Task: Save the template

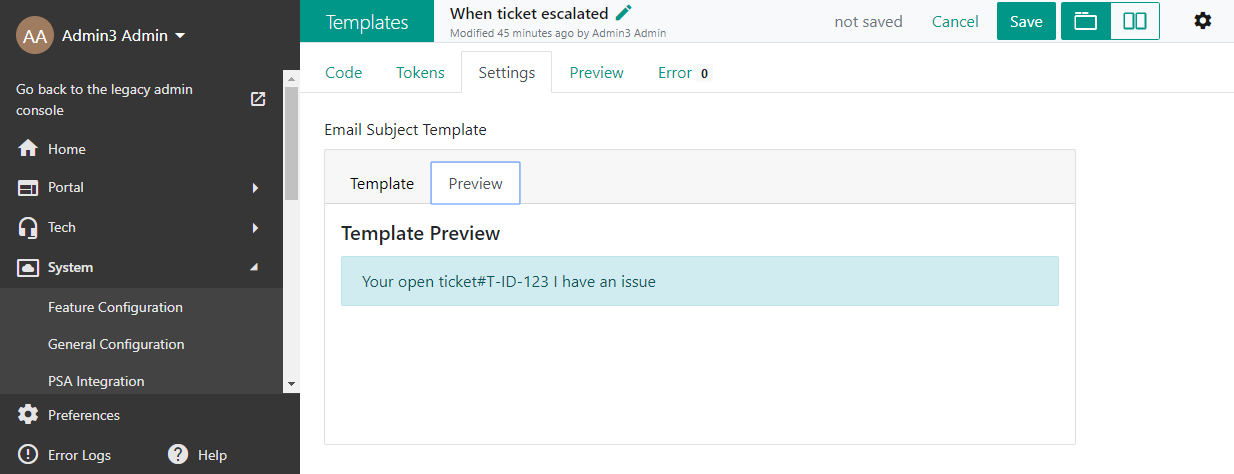Action: coord(1026,21)
